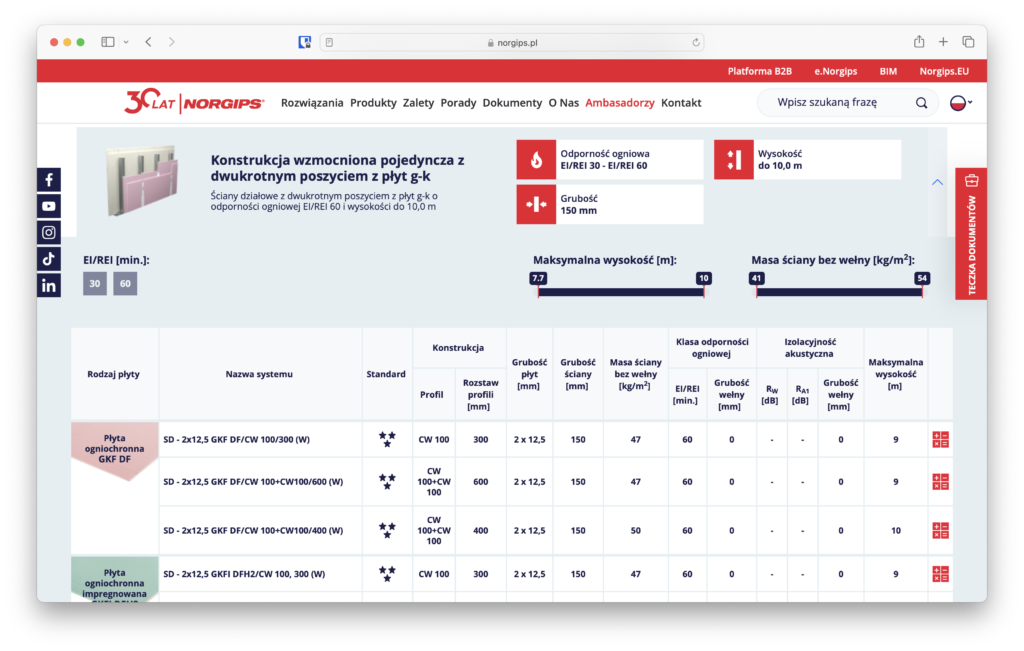This screenshot has width=1024, height=651.
Task: Click calculator icon for the 10 m height row
Action: pyautogui.click(x=940, y=530)
